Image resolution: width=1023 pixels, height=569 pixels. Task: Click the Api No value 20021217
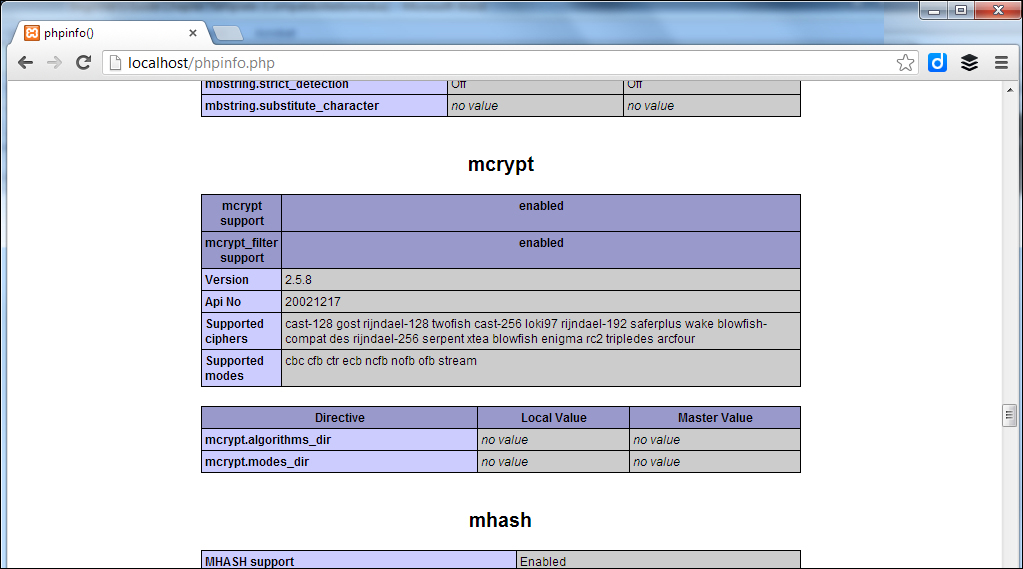tap(313, 301)
